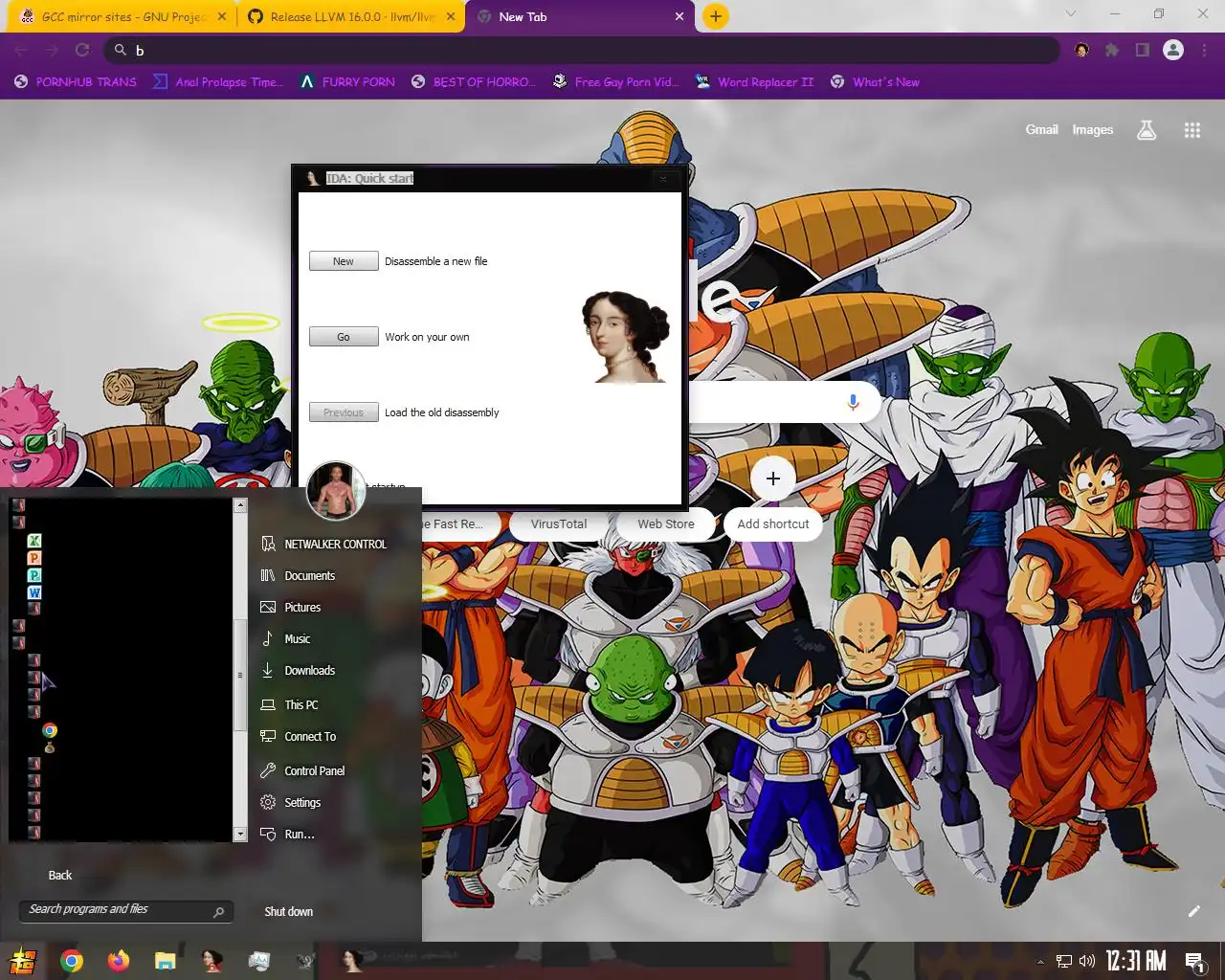Open Pictures from the Start menu
The height and width of the screenshot is (980, 1225).
click(x=291, y=607)
